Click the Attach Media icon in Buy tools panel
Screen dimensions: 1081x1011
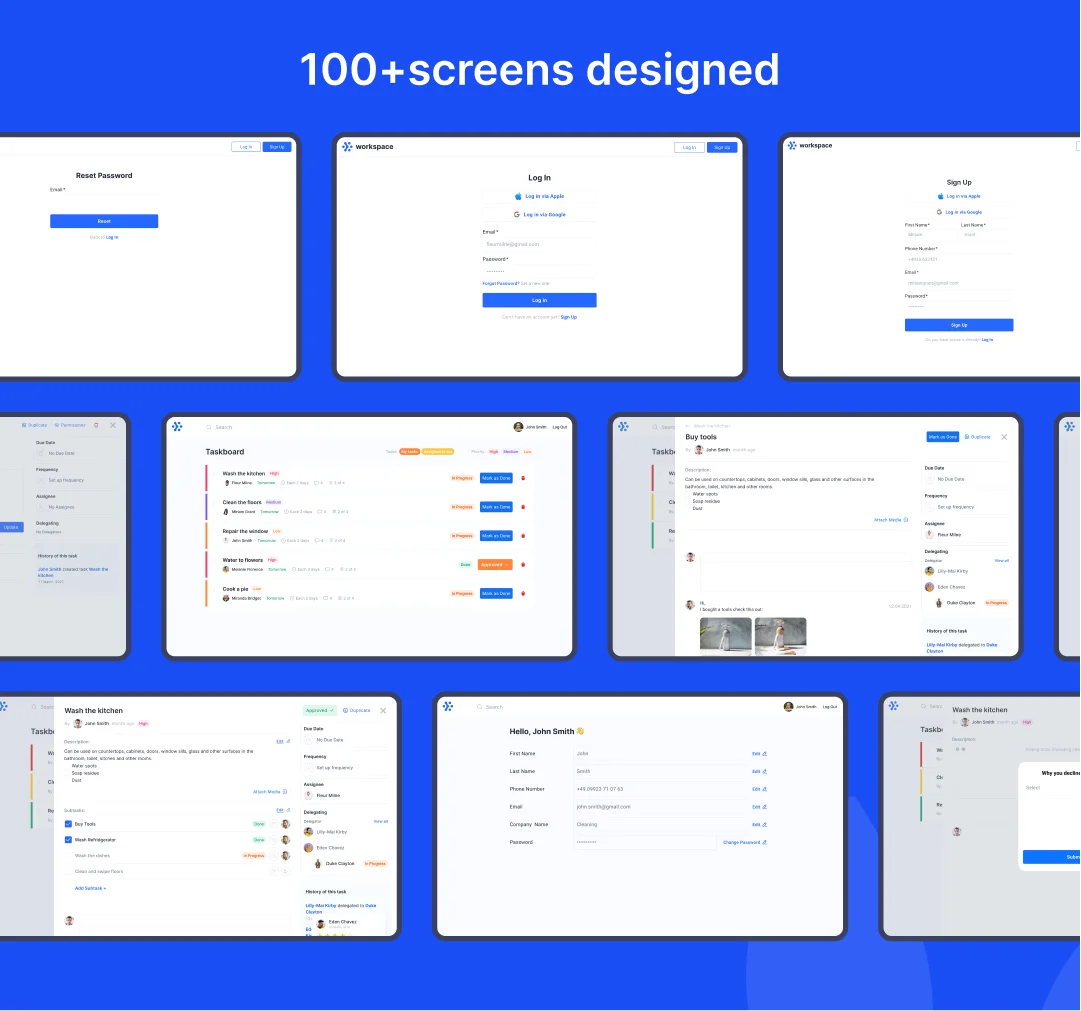click(x=906, y=520)
